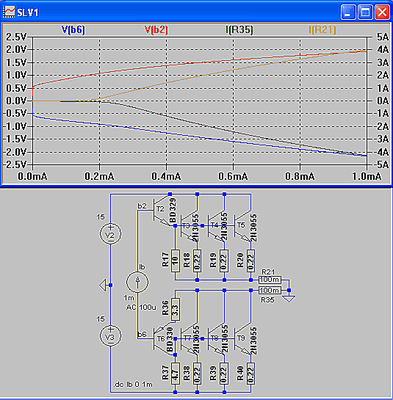393x400 pixels.
Task: Click the 1.0mA horizontal axis label
Action: [x=366, y=176]
